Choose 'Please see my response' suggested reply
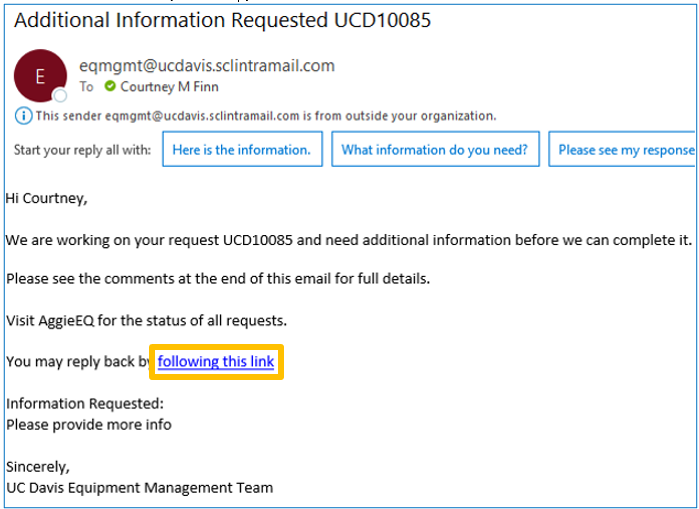 point(623,149)
